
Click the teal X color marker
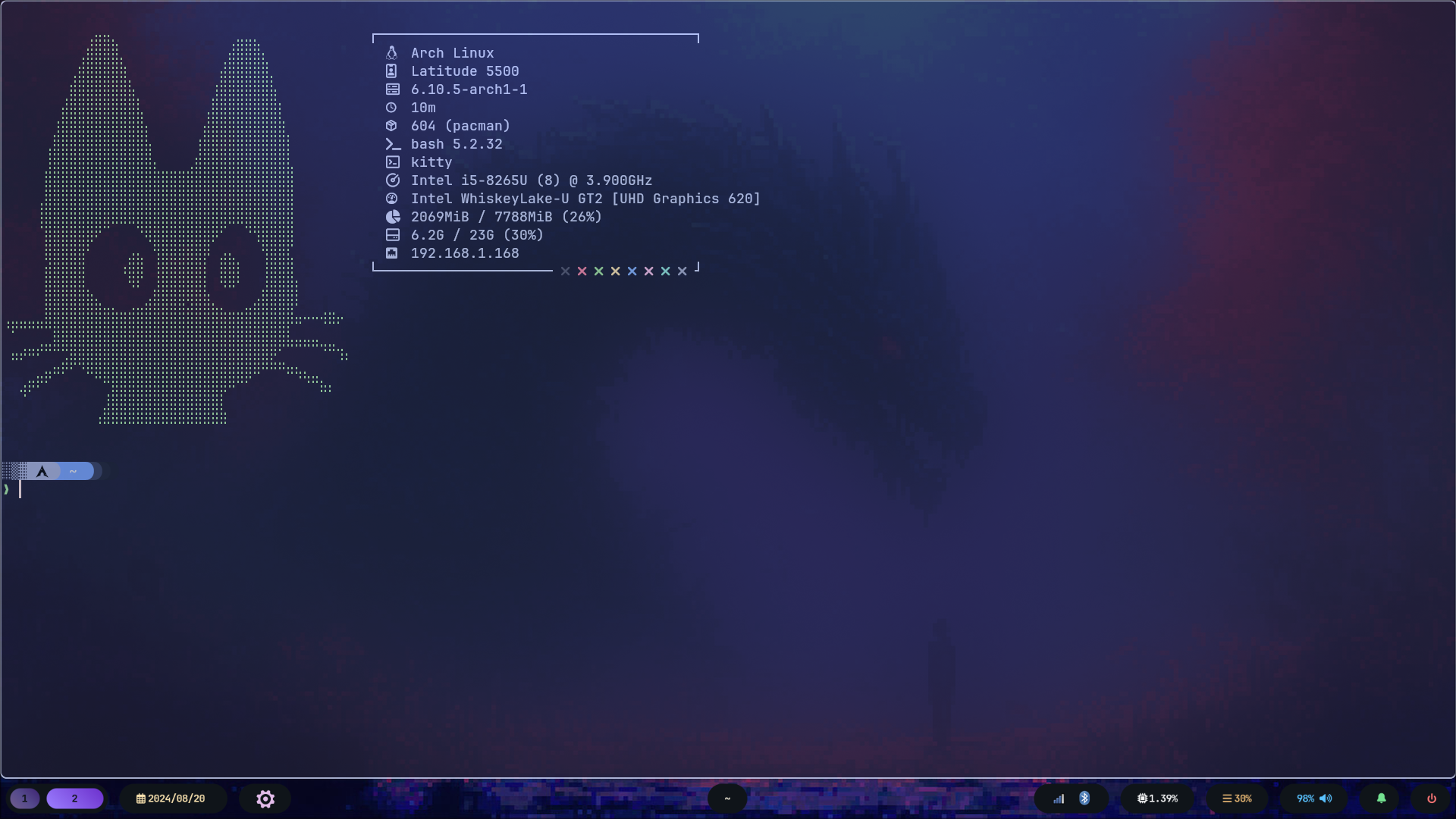pyautogui.click(x=665, y=271)
